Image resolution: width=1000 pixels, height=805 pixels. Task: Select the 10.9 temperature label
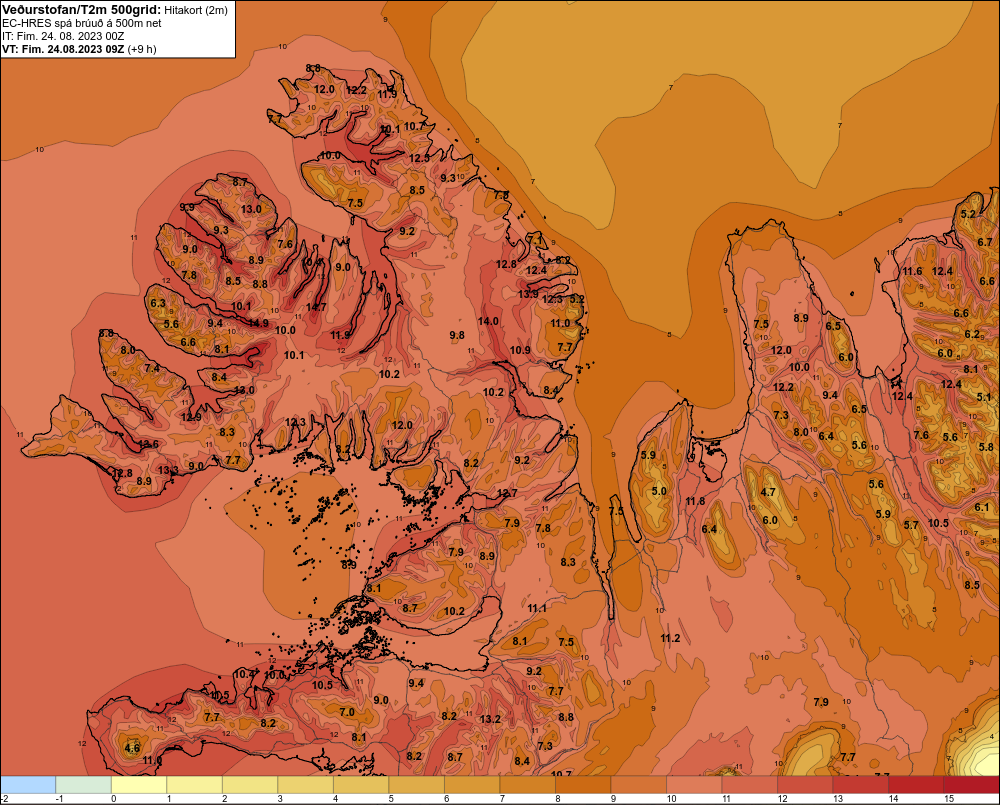[x=520, y=350]
